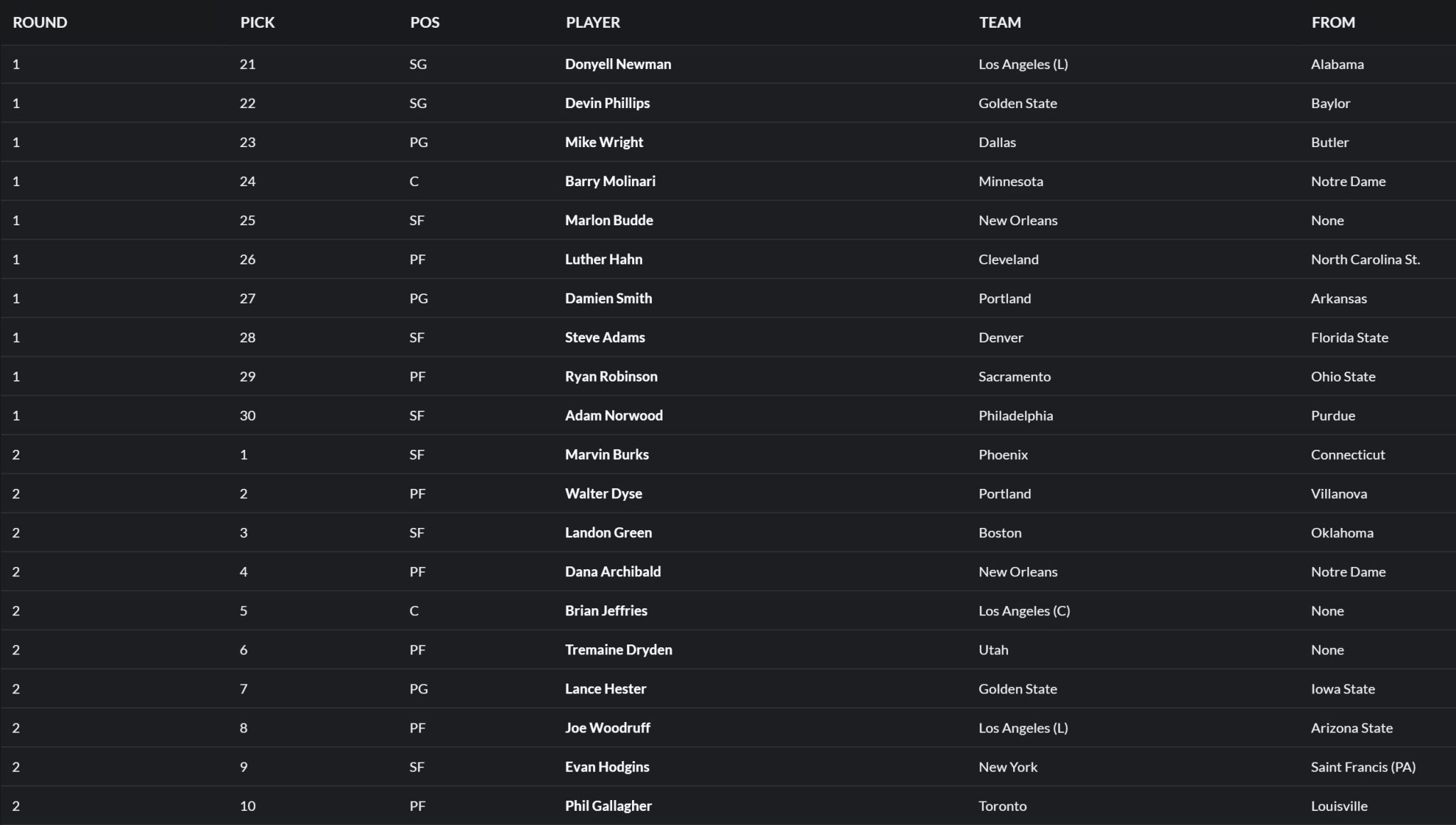The image size is (1456, 825).
Task: Sort by PICK column header
Action: point(257,22)
